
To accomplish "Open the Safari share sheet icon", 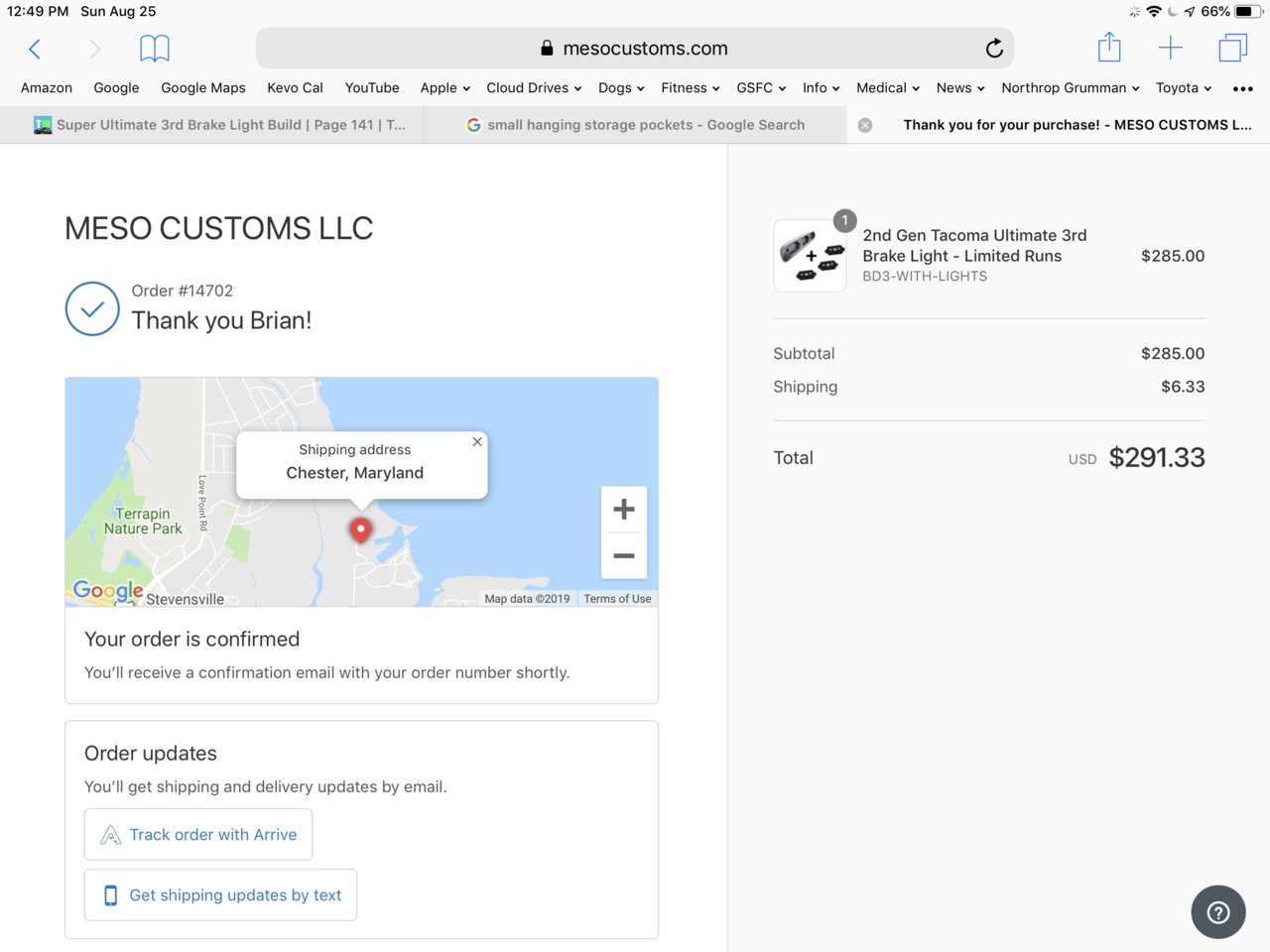I will (x=1109, y=47).
